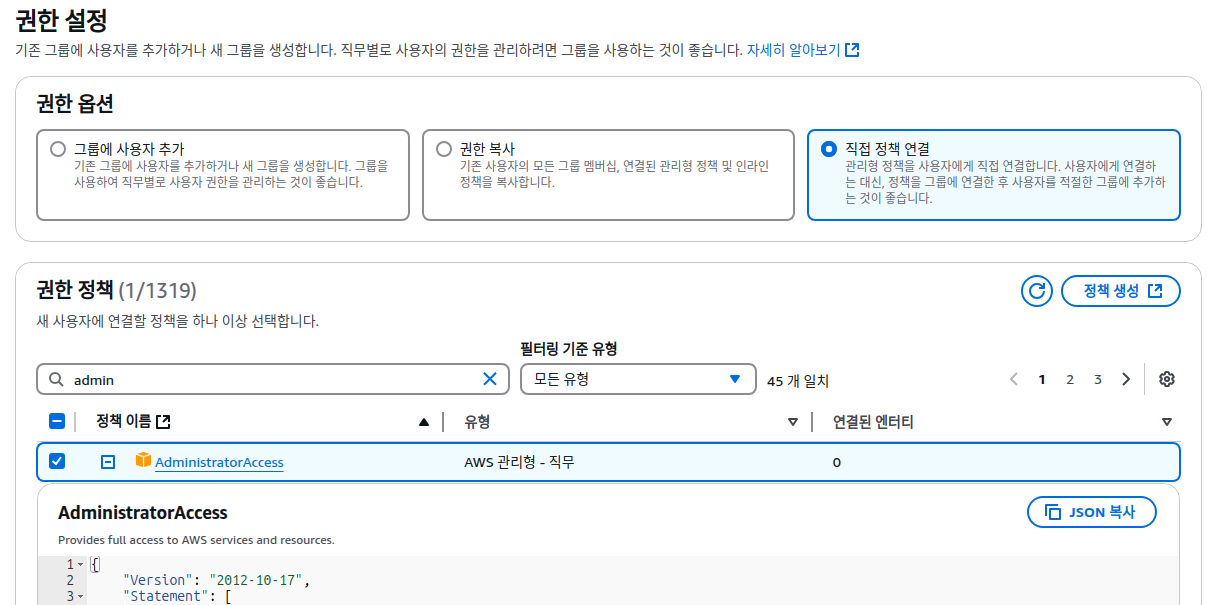Fold JSON line 1 arrow
The width and height of the screenshot is (1208, 605).
coord(80,564)
